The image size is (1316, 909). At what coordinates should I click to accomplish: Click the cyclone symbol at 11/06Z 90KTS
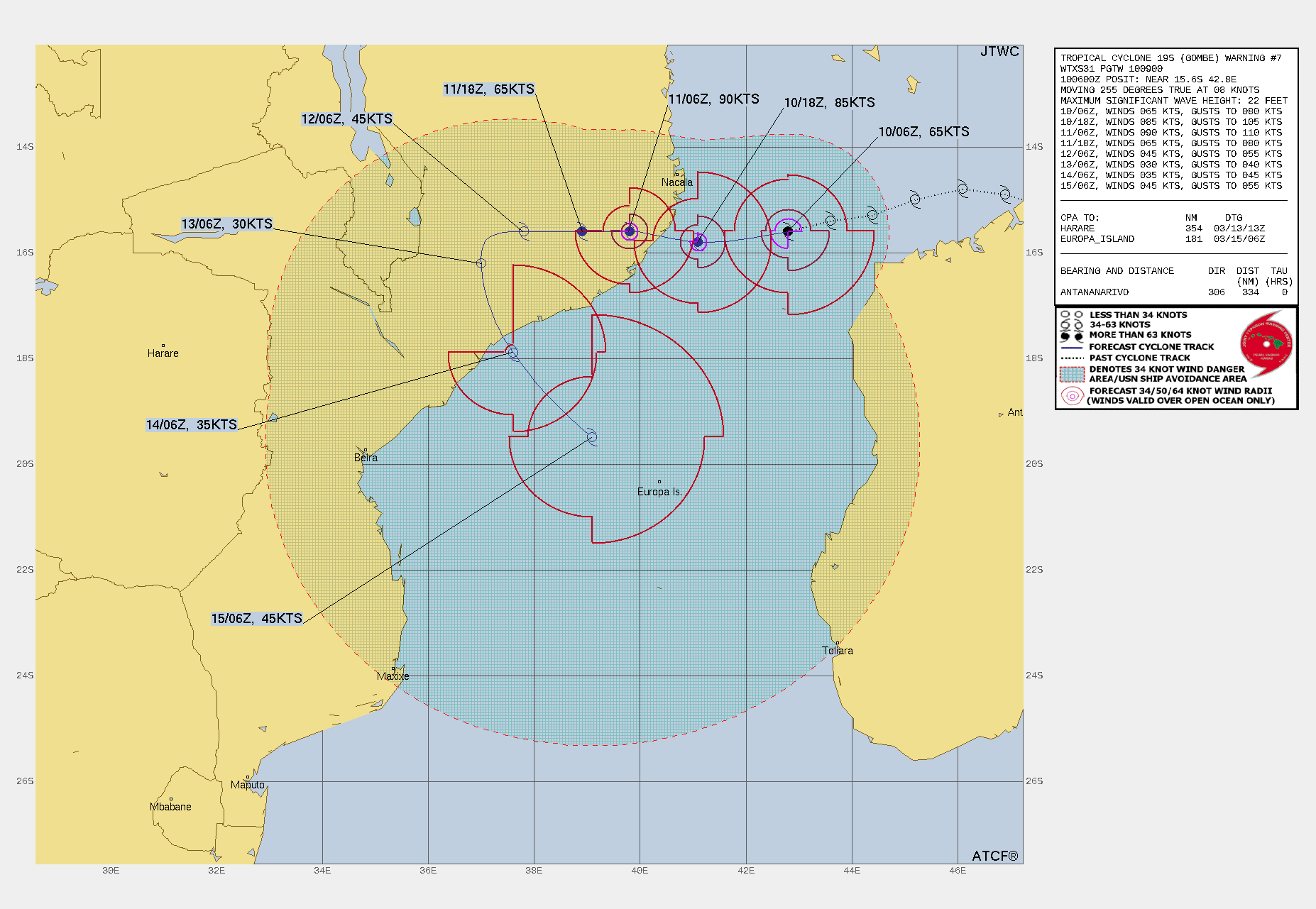(x=629, y=231)
